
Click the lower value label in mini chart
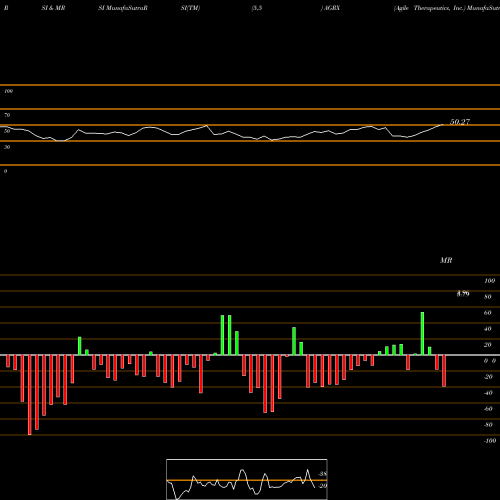click(x=323, y=486)
